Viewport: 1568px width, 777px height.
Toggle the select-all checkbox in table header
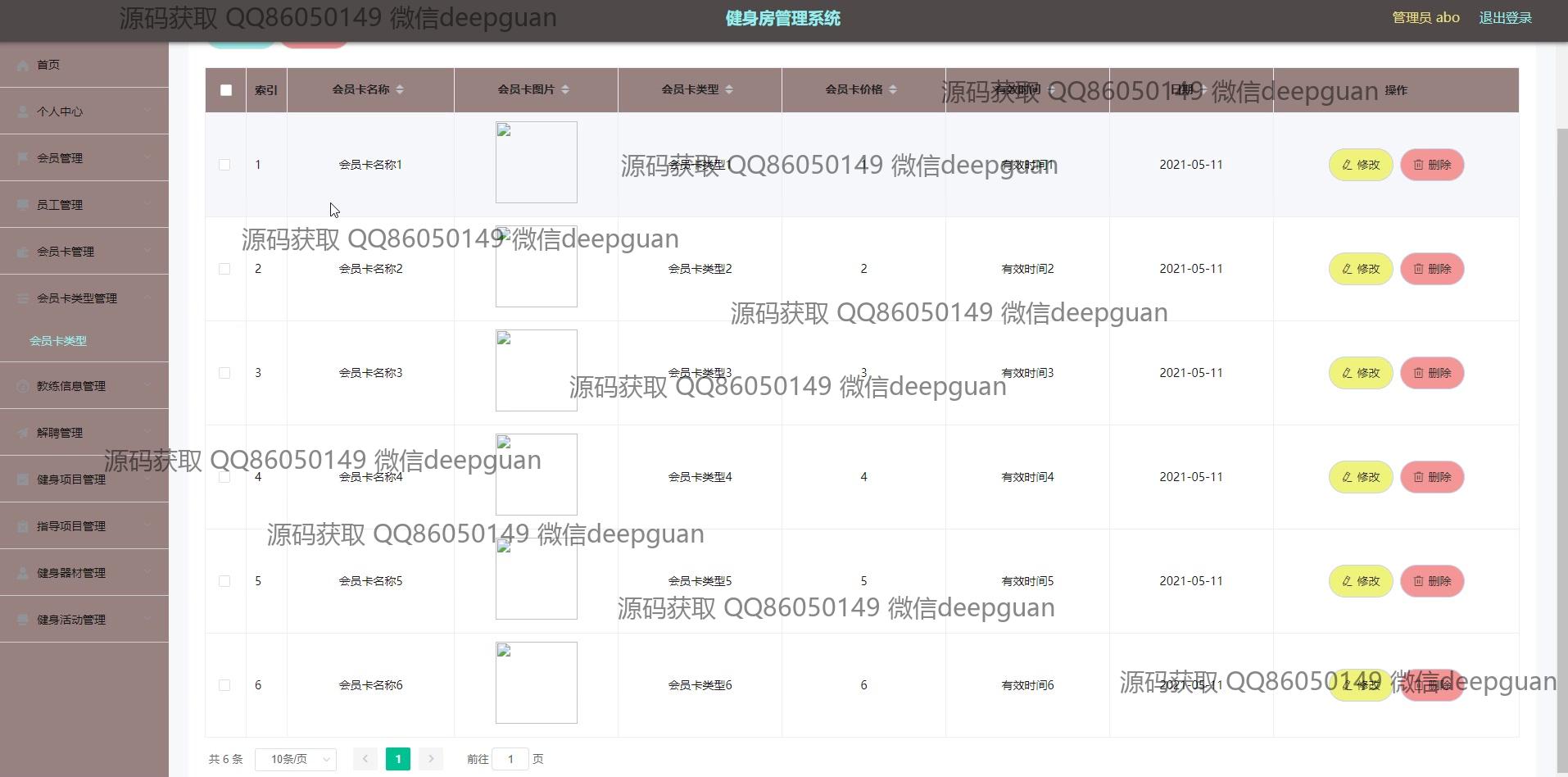(226, 90)
